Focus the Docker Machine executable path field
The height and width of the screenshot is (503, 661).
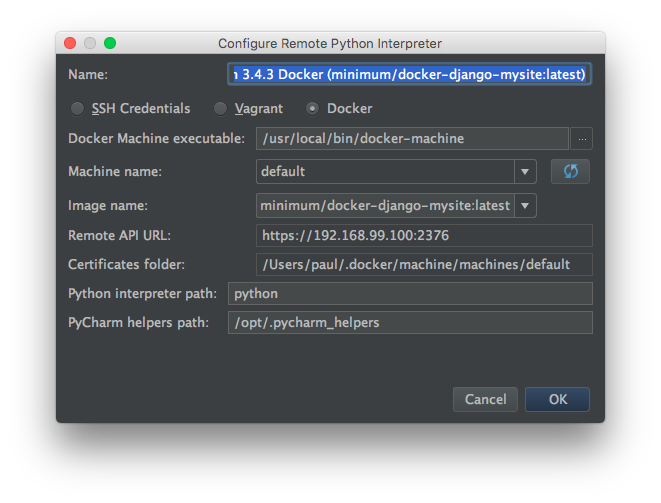coord(412,139)
